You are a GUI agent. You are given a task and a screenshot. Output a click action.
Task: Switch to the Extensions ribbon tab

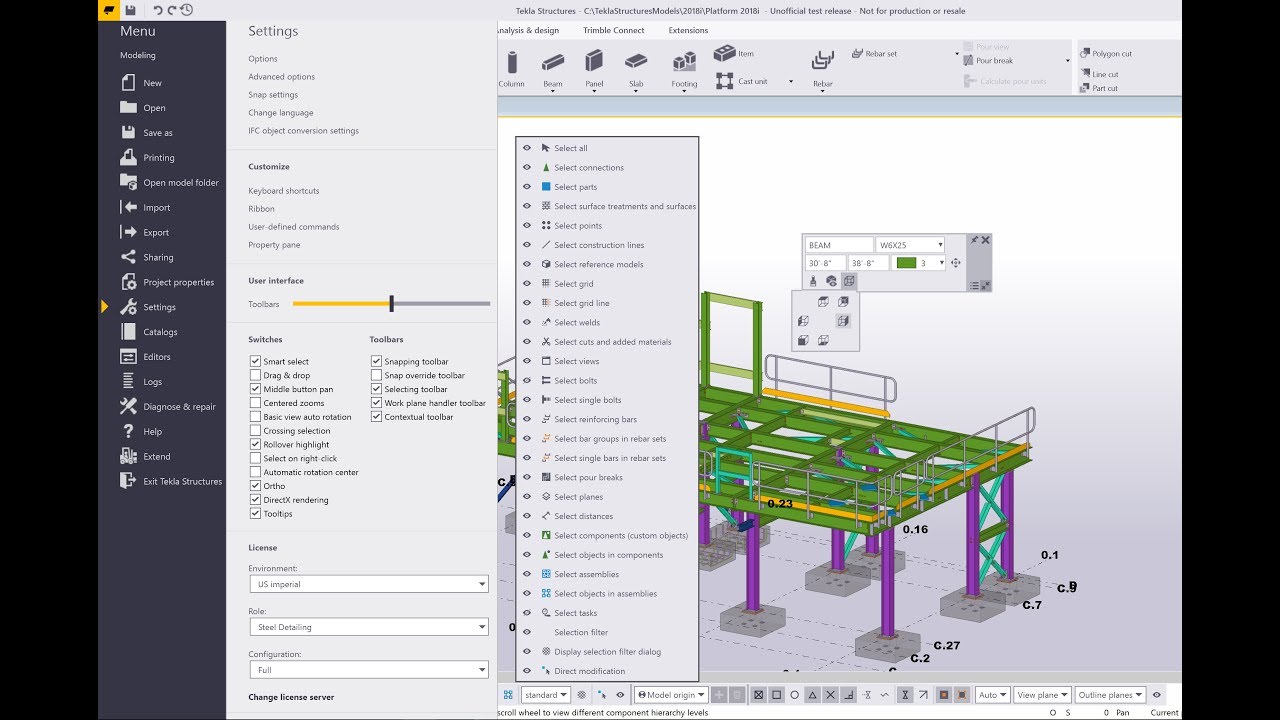tap(688, 30)
